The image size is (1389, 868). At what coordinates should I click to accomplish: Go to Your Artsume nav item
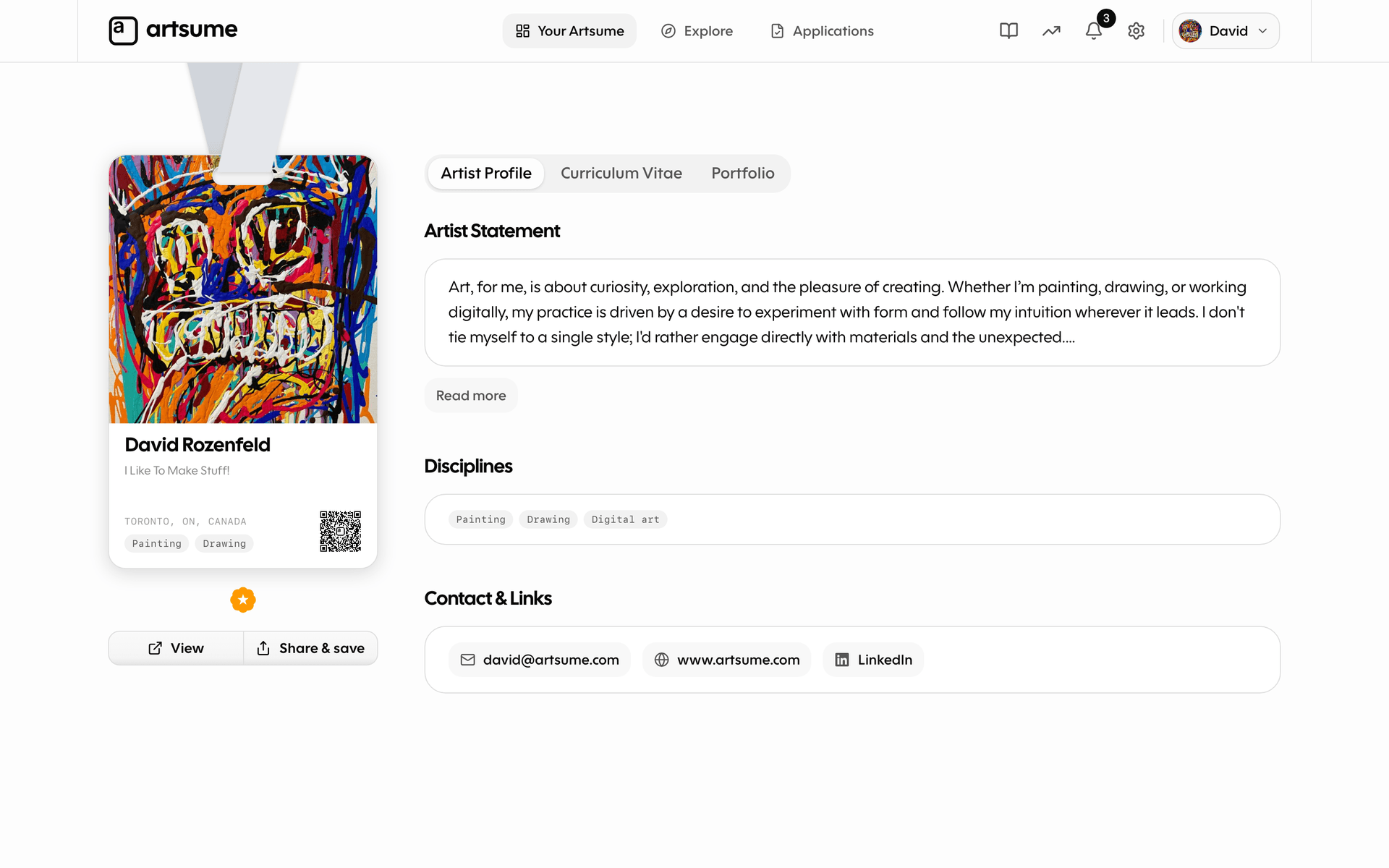(569, 31)
